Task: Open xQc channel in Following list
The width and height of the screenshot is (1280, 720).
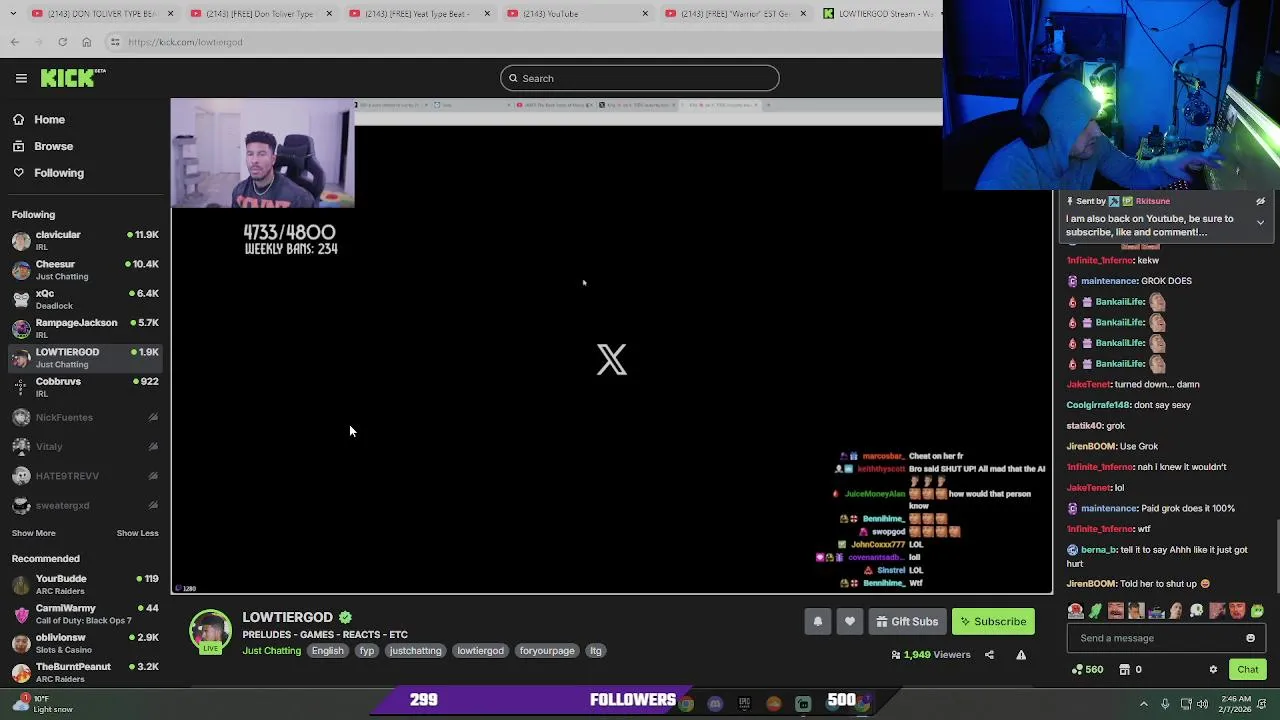Action: coord(85,299)
